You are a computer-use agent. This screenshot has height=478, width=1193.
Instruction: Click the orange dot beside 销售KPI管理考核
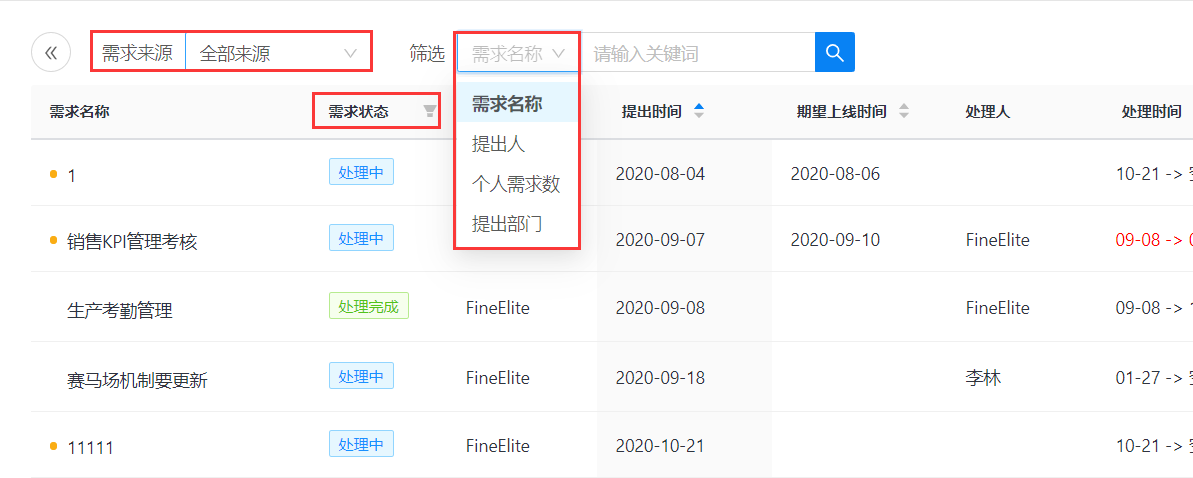pyautogui.click(x=53, y=241)
